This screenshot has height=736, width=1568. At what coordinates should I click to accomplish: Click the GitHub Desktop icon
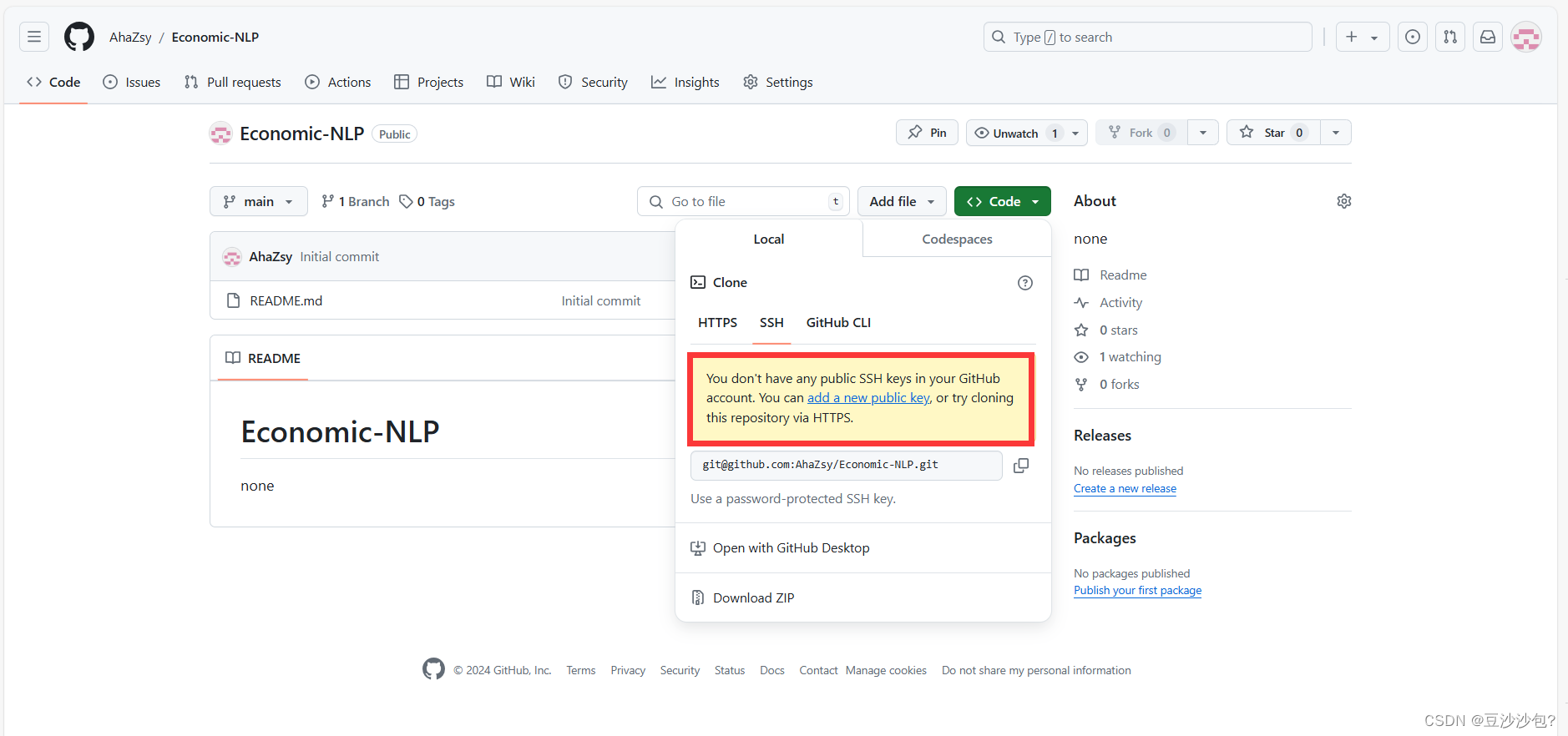(697, 548)
